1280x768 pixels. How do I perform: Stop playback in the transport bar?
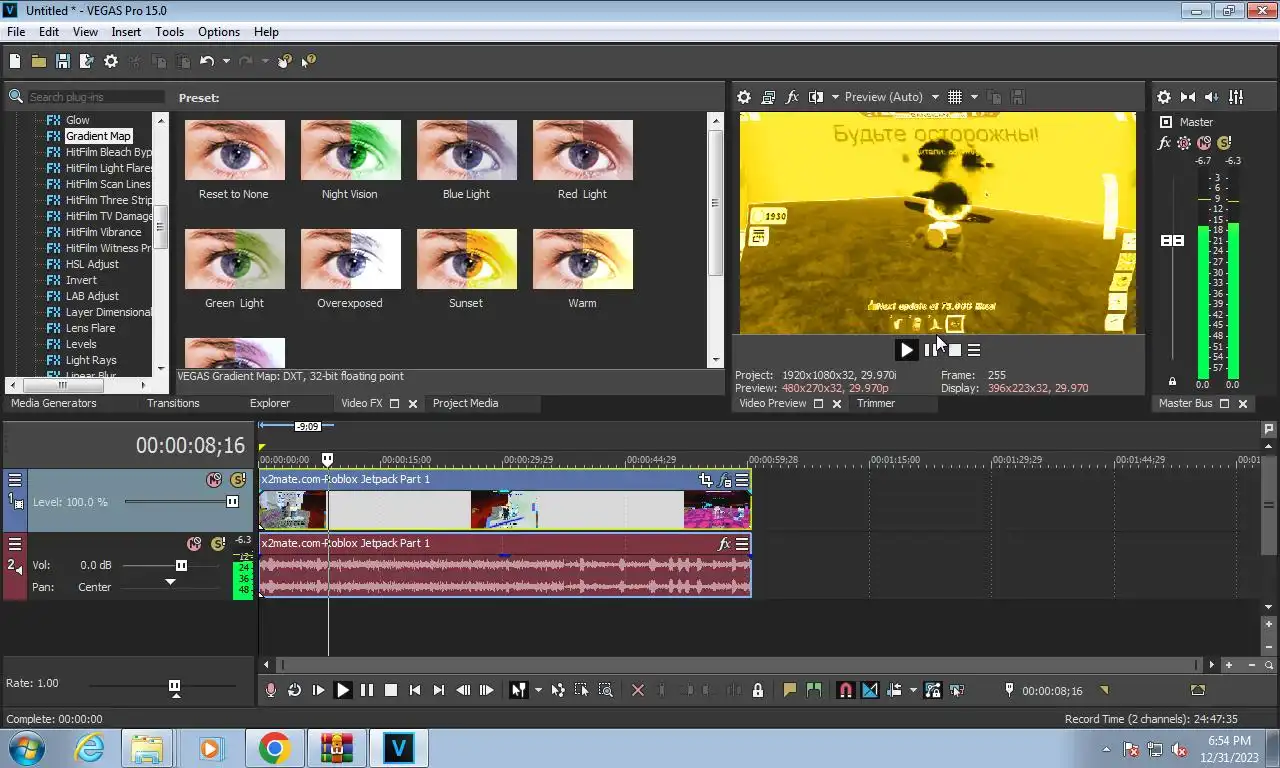tap(391, 690)
